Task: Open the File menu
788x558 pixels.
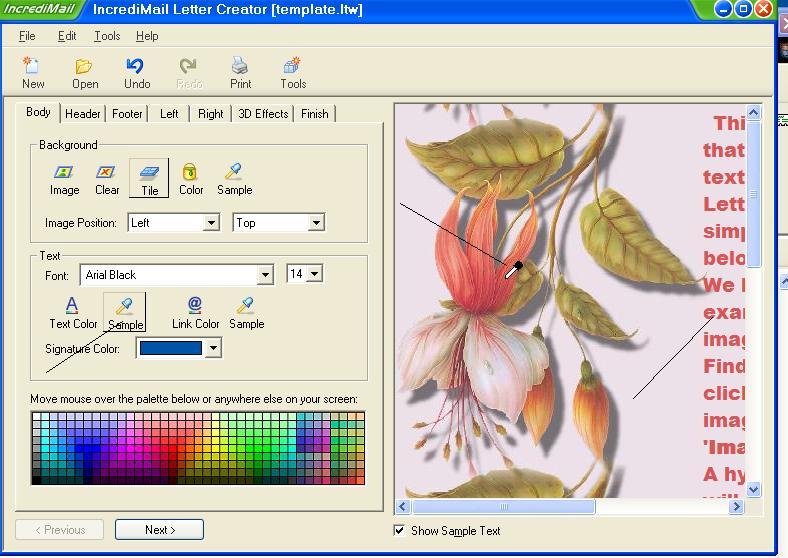Action: (x=27, y=36)
